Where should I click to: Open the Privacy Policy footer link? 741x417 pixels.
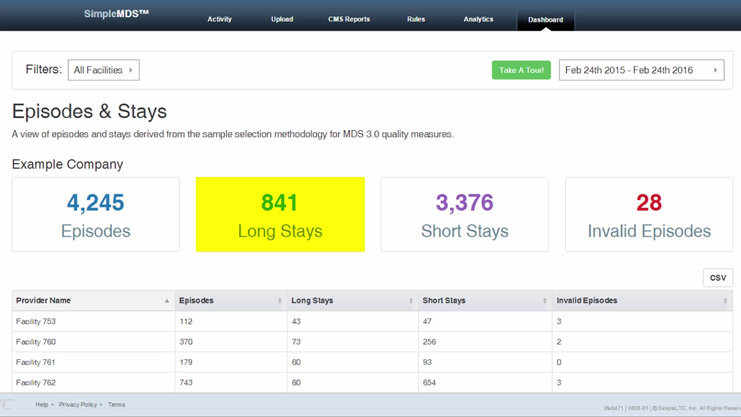tap(78, 405)
